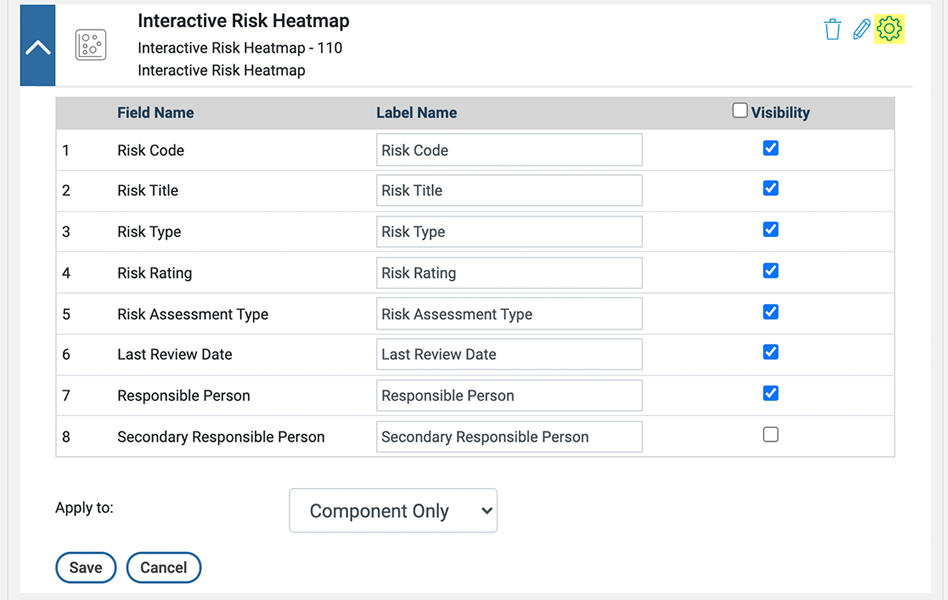Edit the Responsible Person label field
This screenshot has width=948, height=600.
tap(509, 395)
